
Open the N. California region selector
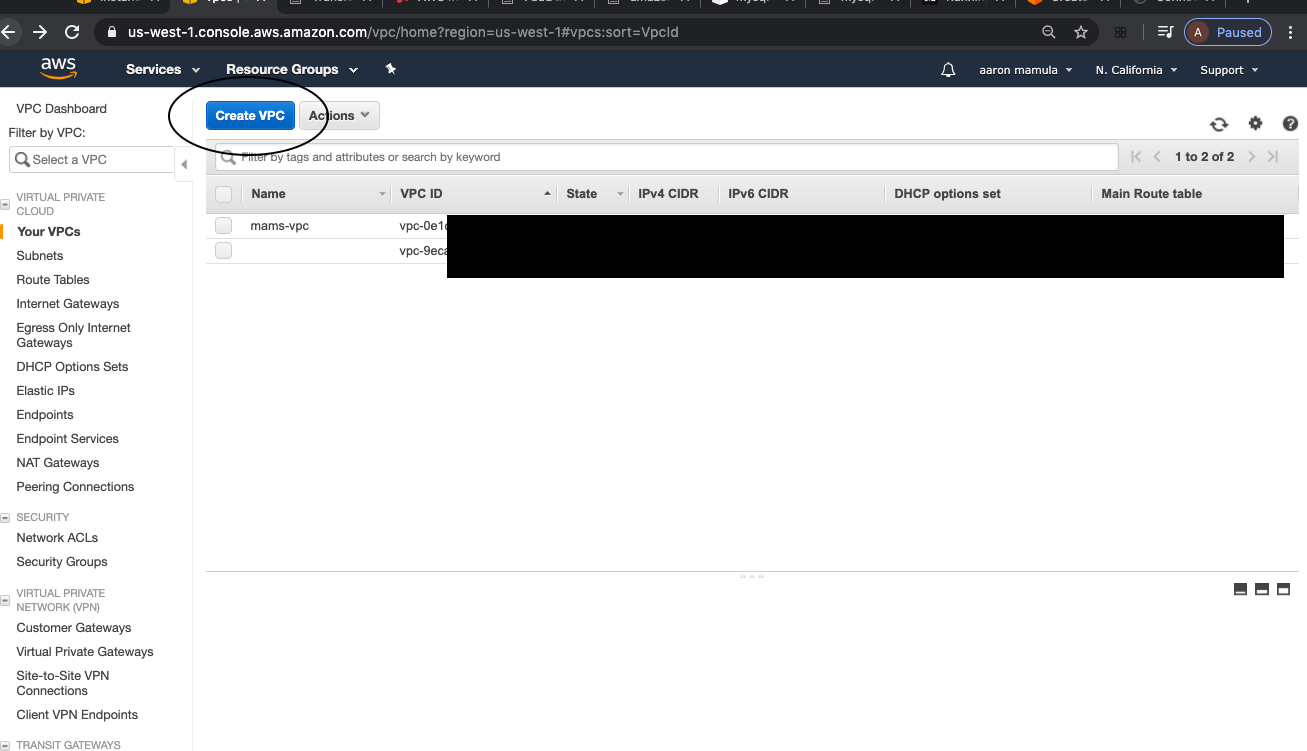click(1137, 70)
